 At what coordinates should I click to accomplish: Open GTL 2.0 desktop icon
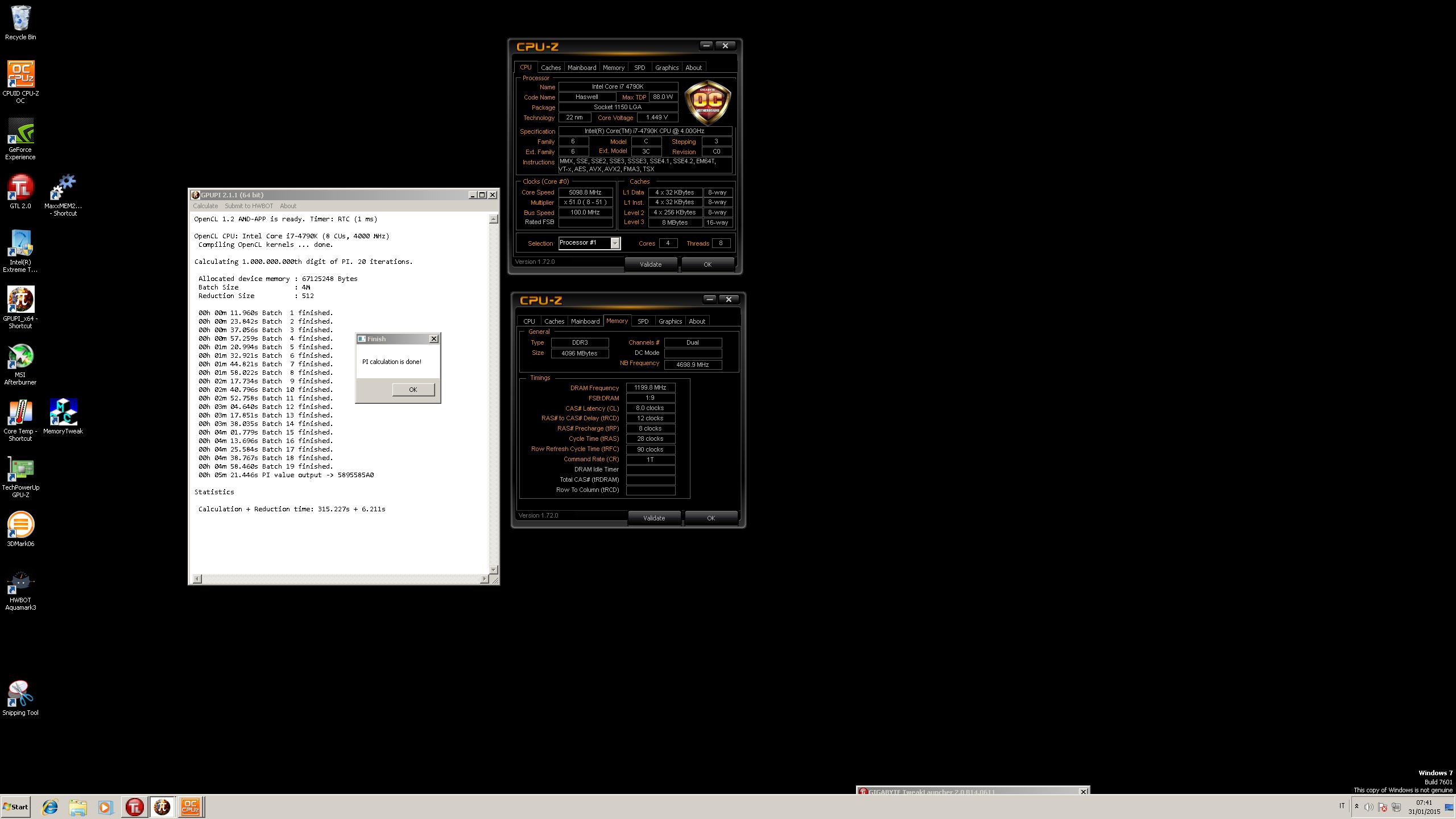tap(20, 192)
